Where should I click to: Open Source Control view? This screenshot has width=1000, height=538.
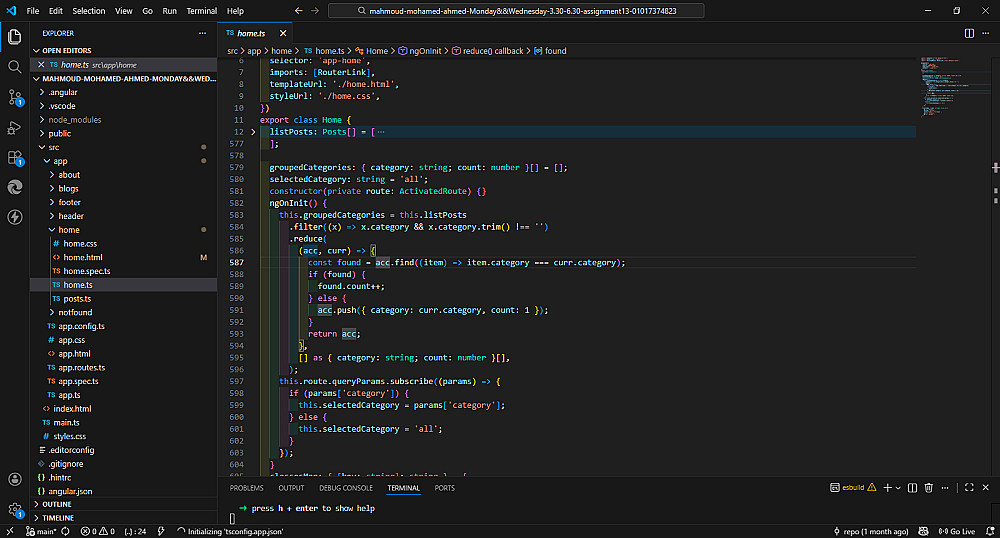pyautogui.click(x=15, y=97)
